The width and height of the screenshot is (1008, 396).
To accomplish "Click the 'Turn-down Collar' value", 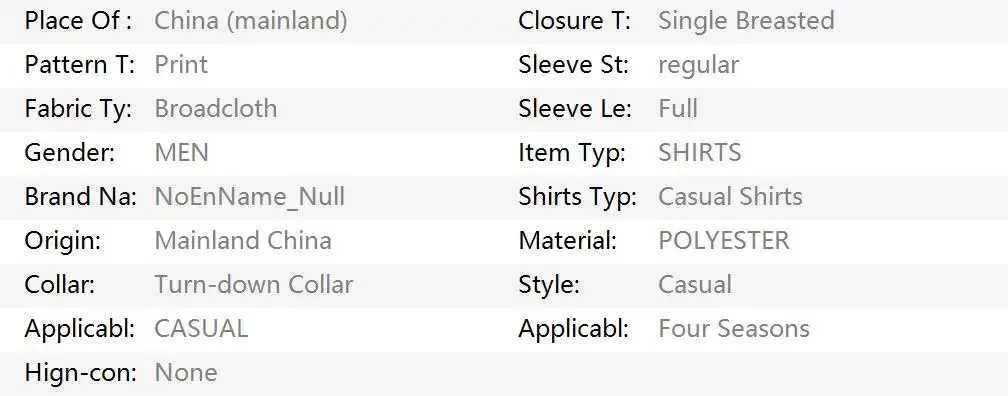I will tap(253, 284).
